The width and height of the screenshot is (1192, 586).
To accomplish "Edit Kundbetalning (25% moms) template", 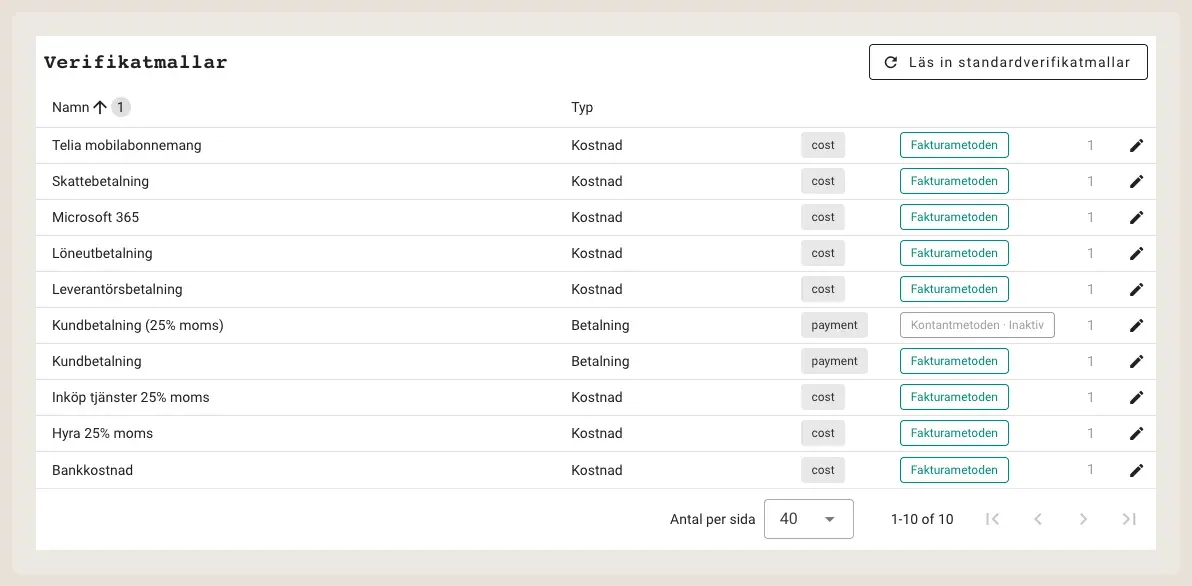I will click(x=1137, y=325).
